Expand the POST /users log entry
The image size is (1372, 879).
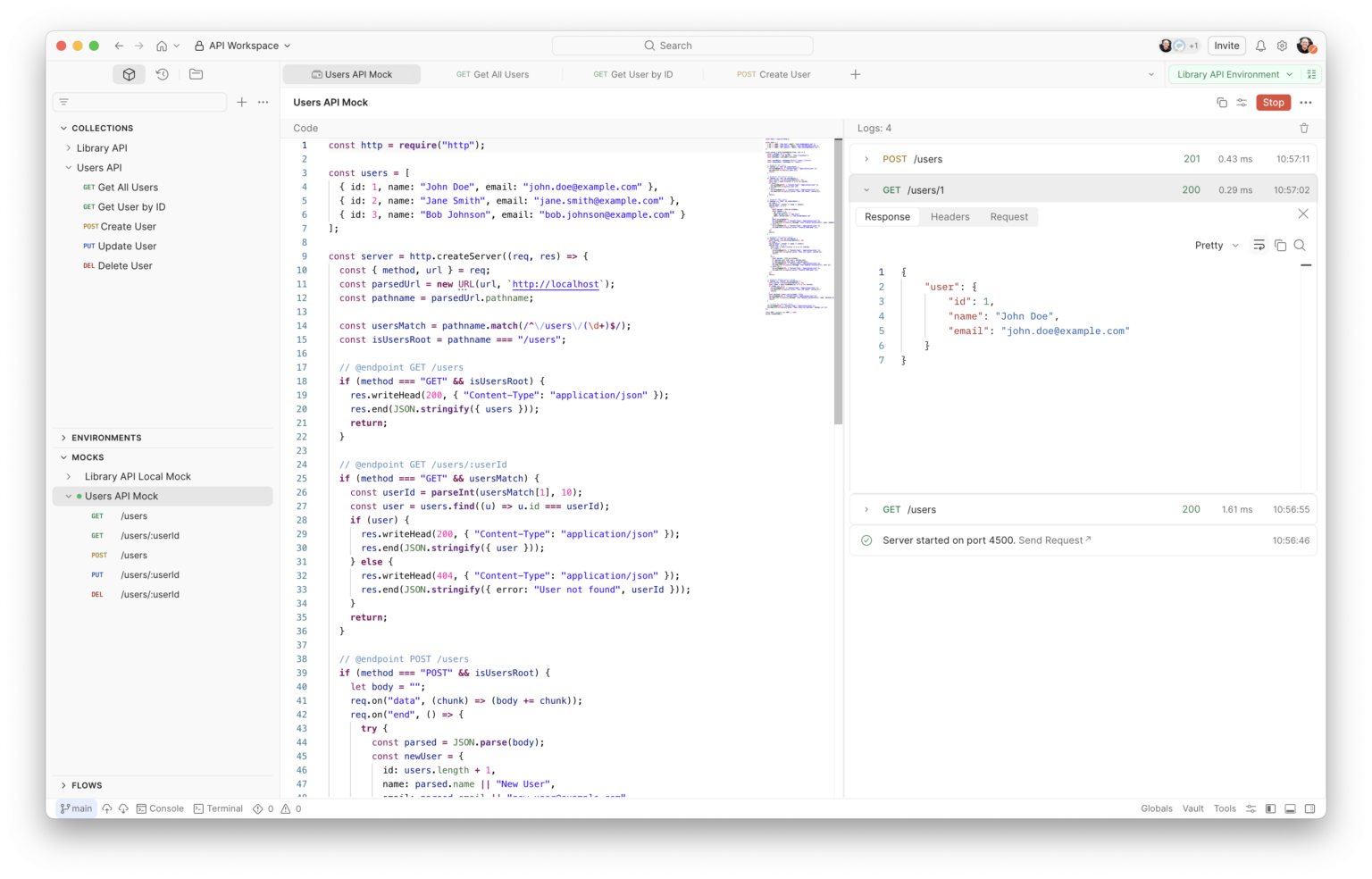point(866,159)
